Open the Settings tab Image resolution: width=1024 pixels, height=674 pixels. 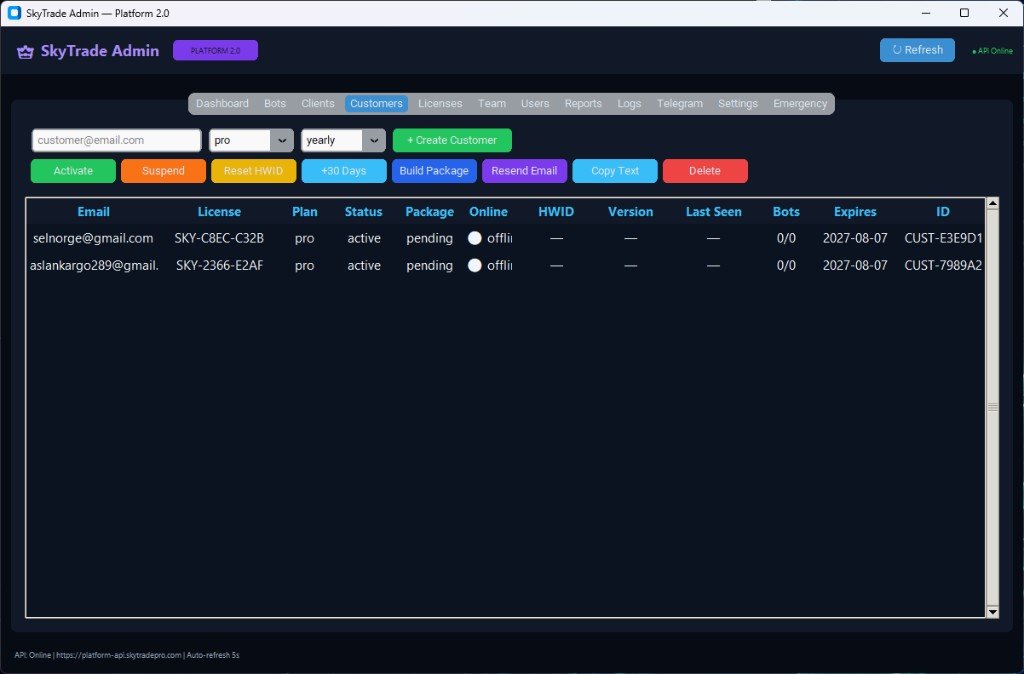click(x=738, y=104)
